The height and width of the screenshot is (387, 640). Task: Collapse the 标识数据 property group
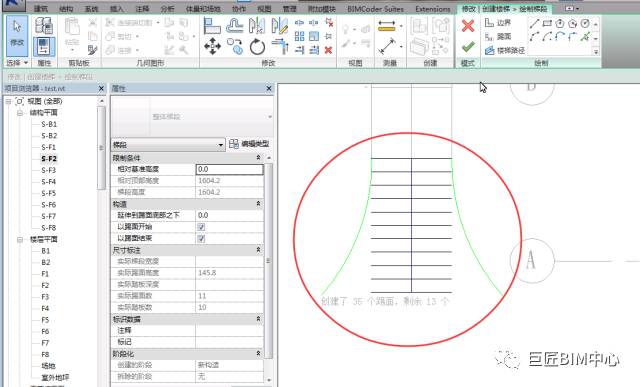point(258,318)
